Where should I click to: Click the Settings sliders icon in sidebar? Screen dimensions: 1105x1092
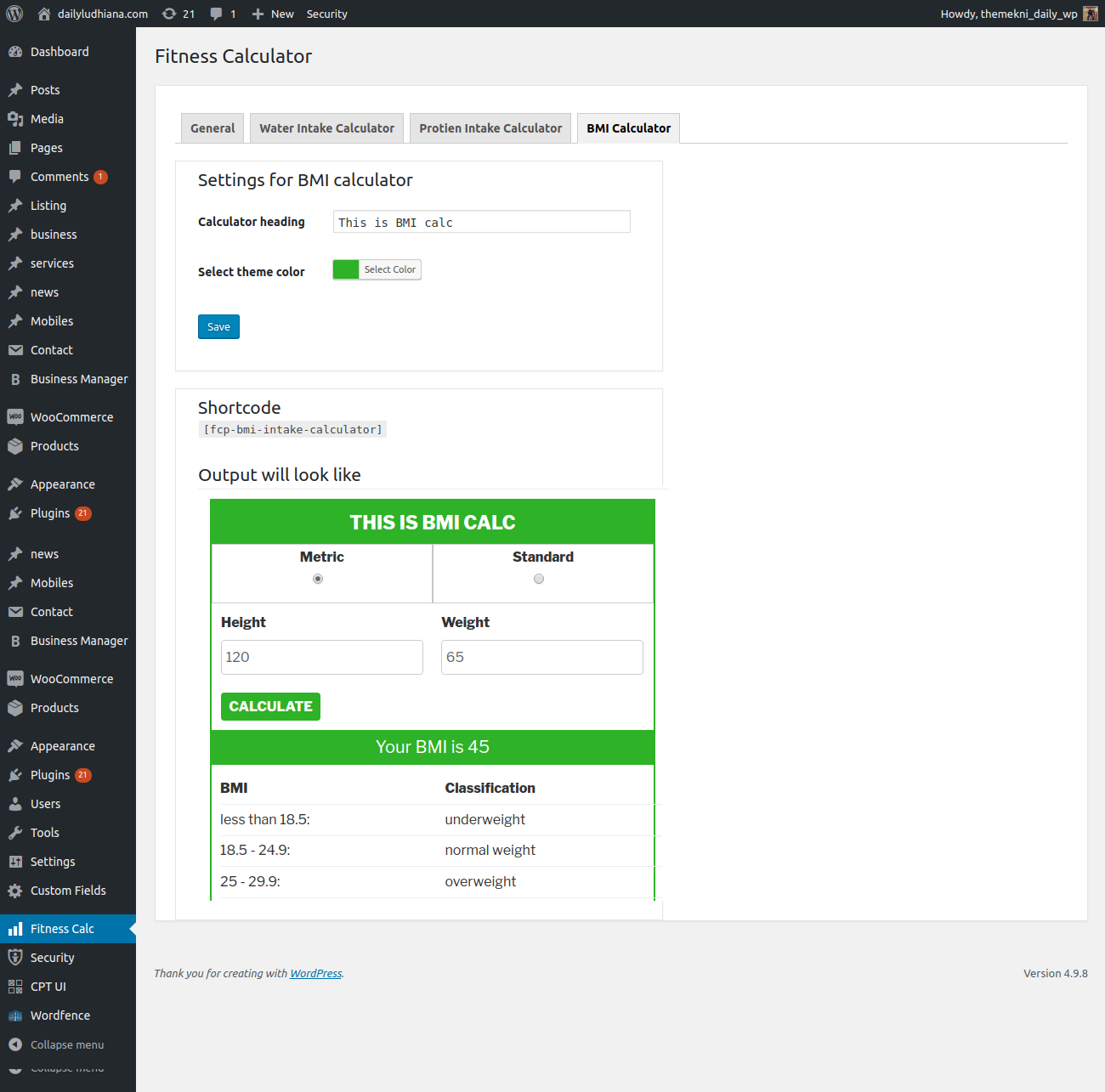coord(15,862)
